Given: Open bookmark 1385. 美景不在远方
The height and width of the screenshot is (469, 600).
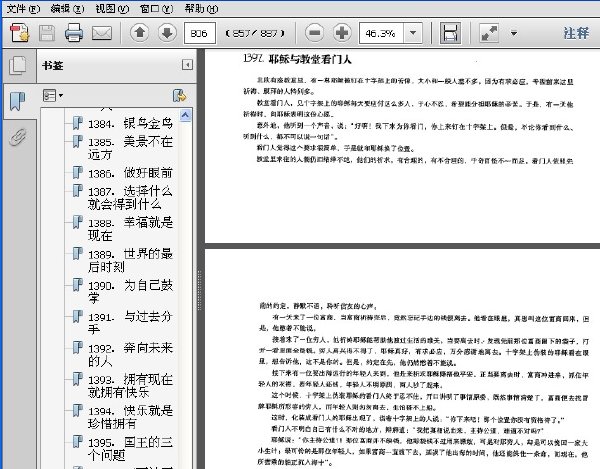Looking at the screenshot, I should [130, 148].
